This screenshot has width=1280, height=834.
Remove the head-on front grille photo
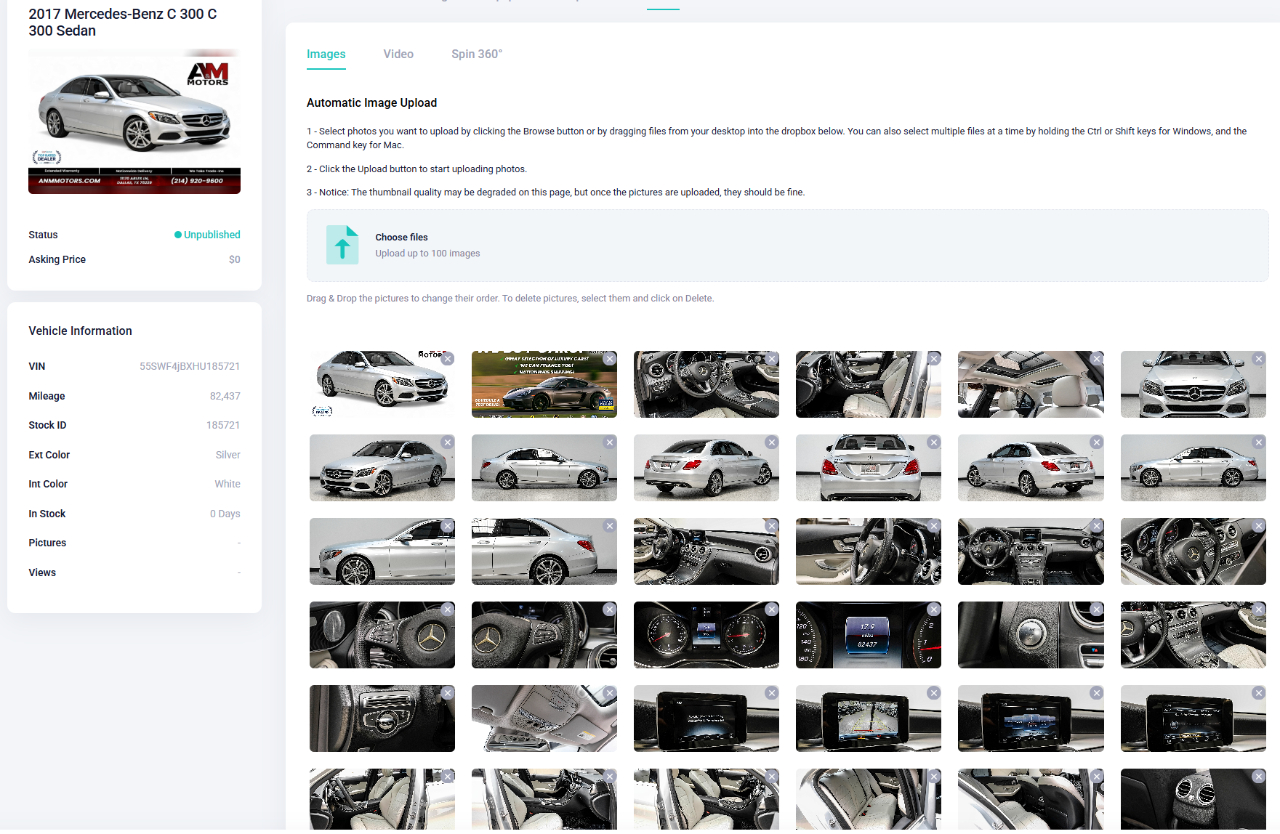click(1259, 359)
